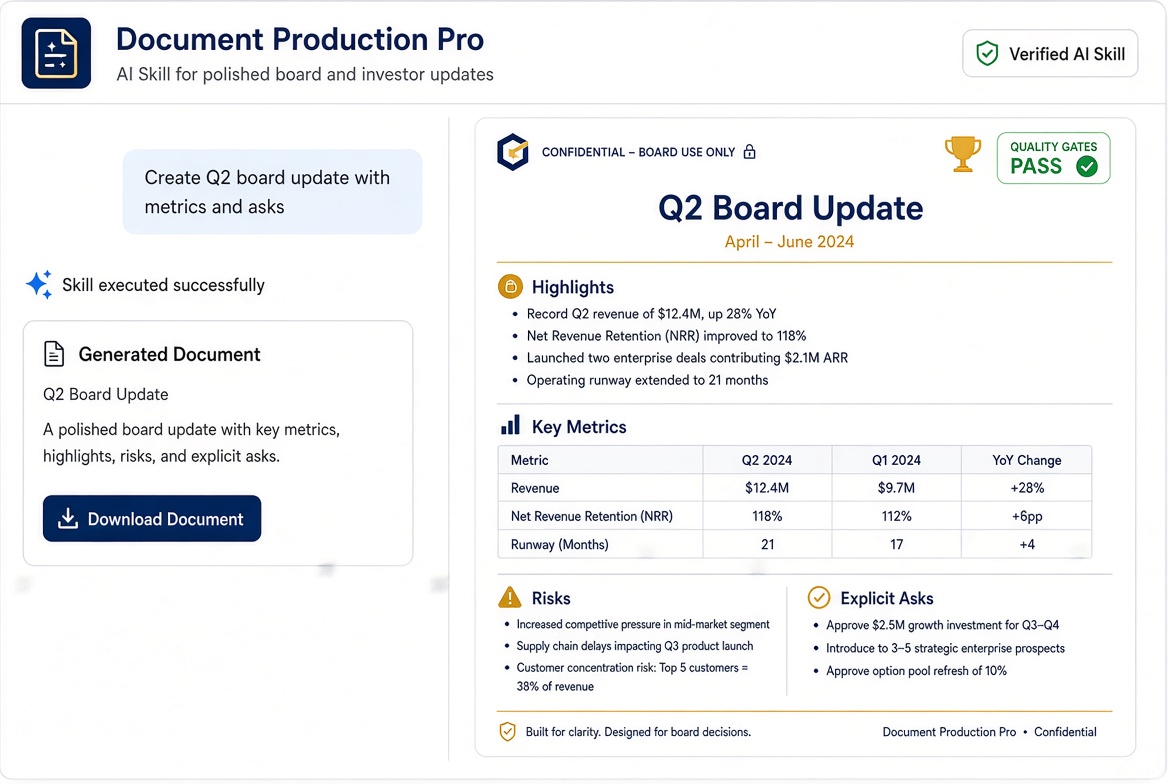The image size is (1168, 784).
Task: Click the blue sparkle icon beside Skill executed successfully
Action: [x=39, y=285]
